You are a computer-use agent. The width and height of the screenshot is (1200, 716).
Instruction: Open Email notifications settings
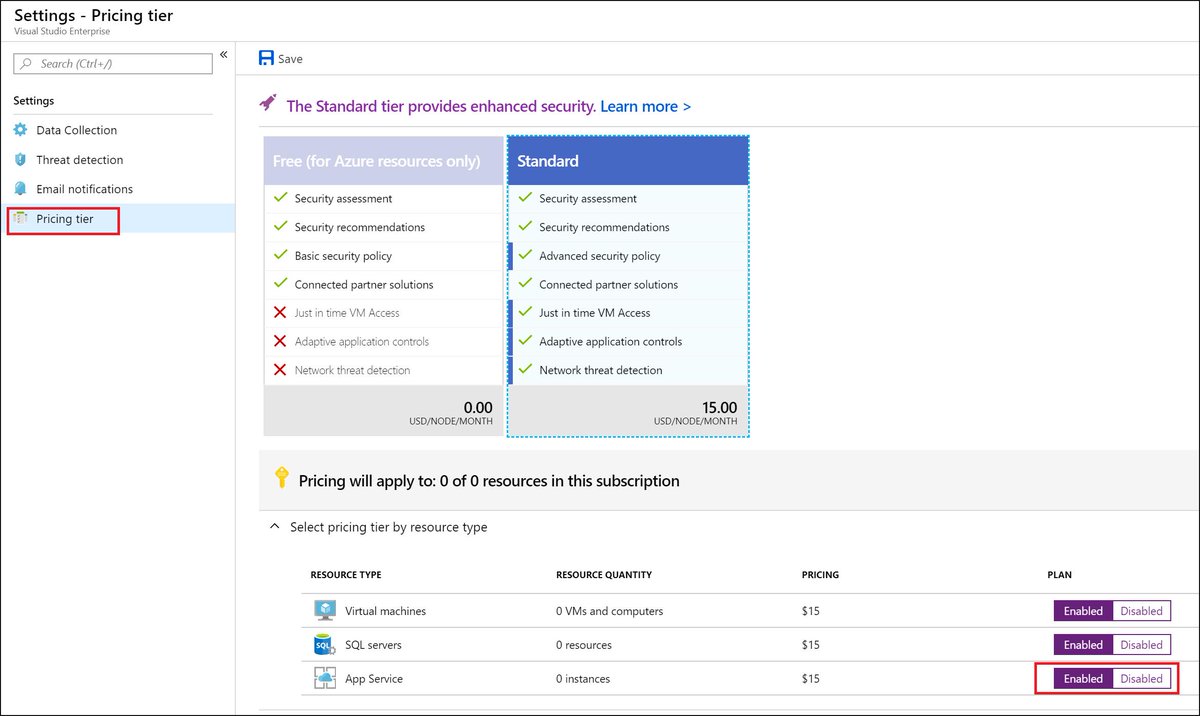(86, 188)
